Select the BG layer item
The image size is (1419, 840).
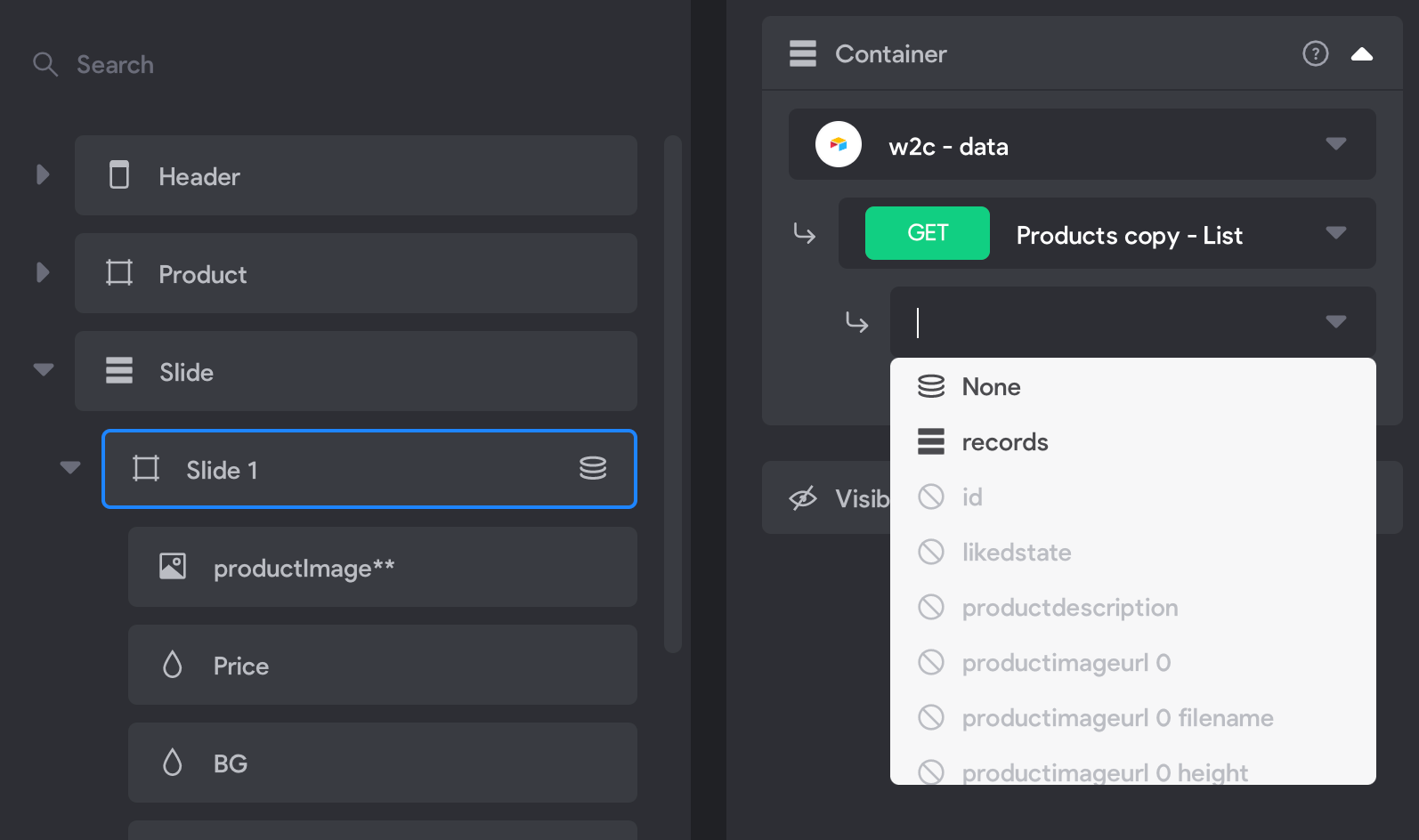382,763
